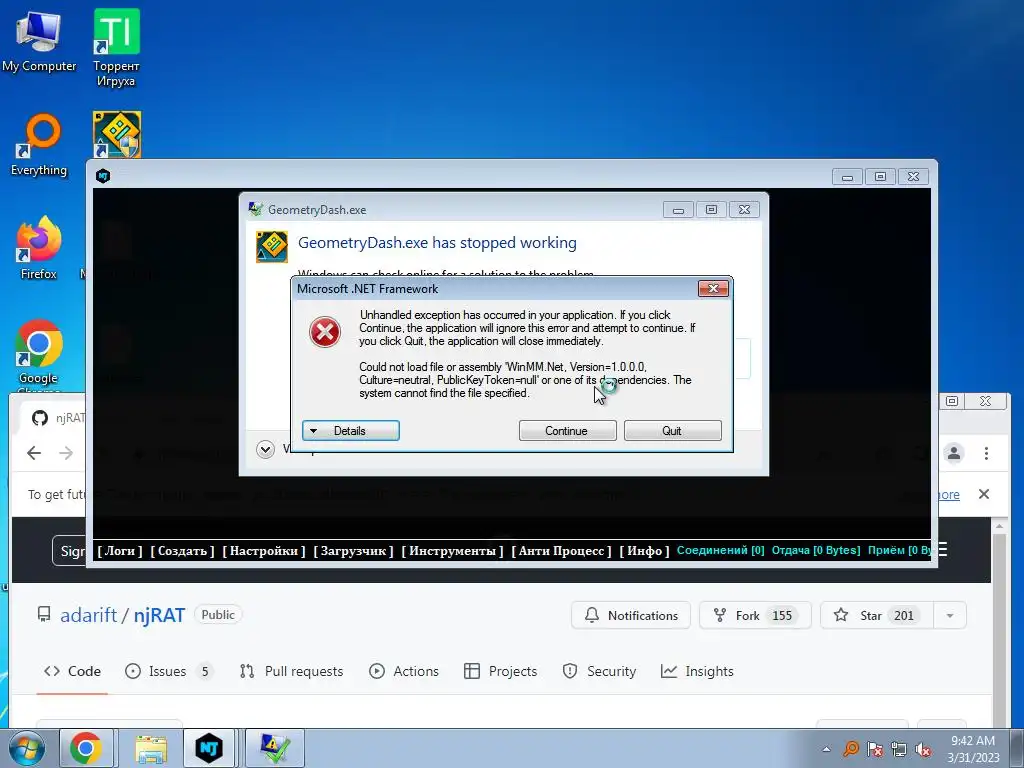Expand problem details chevron in crash dialog
This screenshot has width=1024, height=768.
point(265,449)
